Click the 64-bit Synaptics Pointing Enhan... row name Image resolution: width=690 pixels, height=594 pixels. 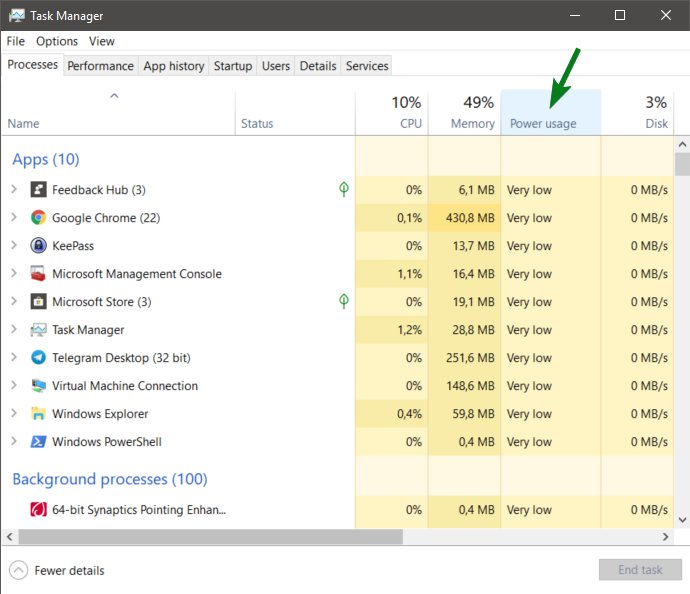point(139,510)
